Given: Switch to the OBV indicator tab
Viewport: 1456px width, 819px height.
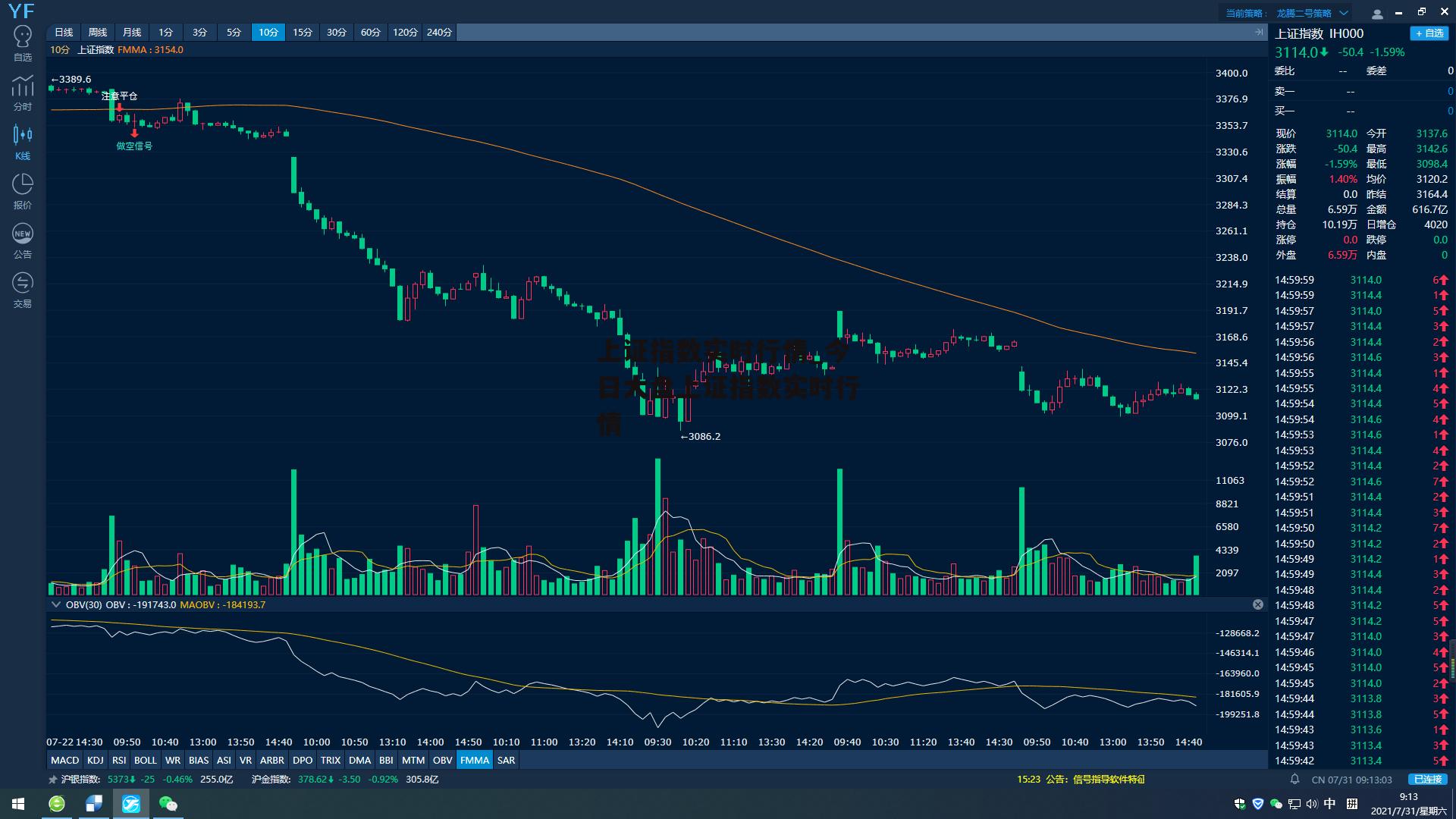Looking at the screenshot, I should point(443,760).
